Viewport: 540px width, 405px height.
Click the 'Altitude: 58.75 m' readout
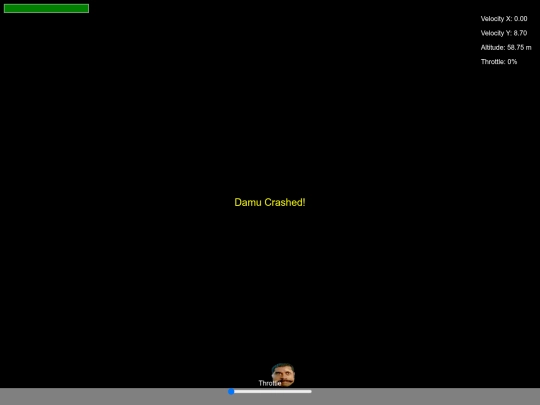pyautogui.click(x=506, y=48)
